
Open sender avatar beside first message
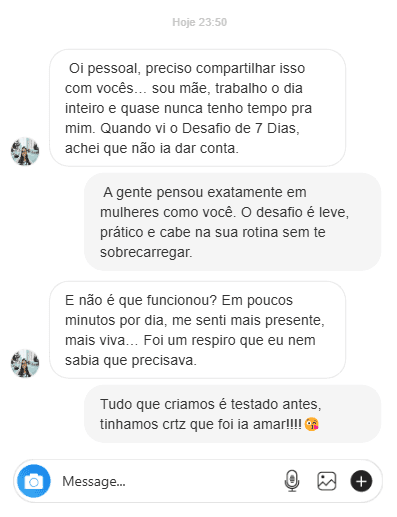pos(25,151)
